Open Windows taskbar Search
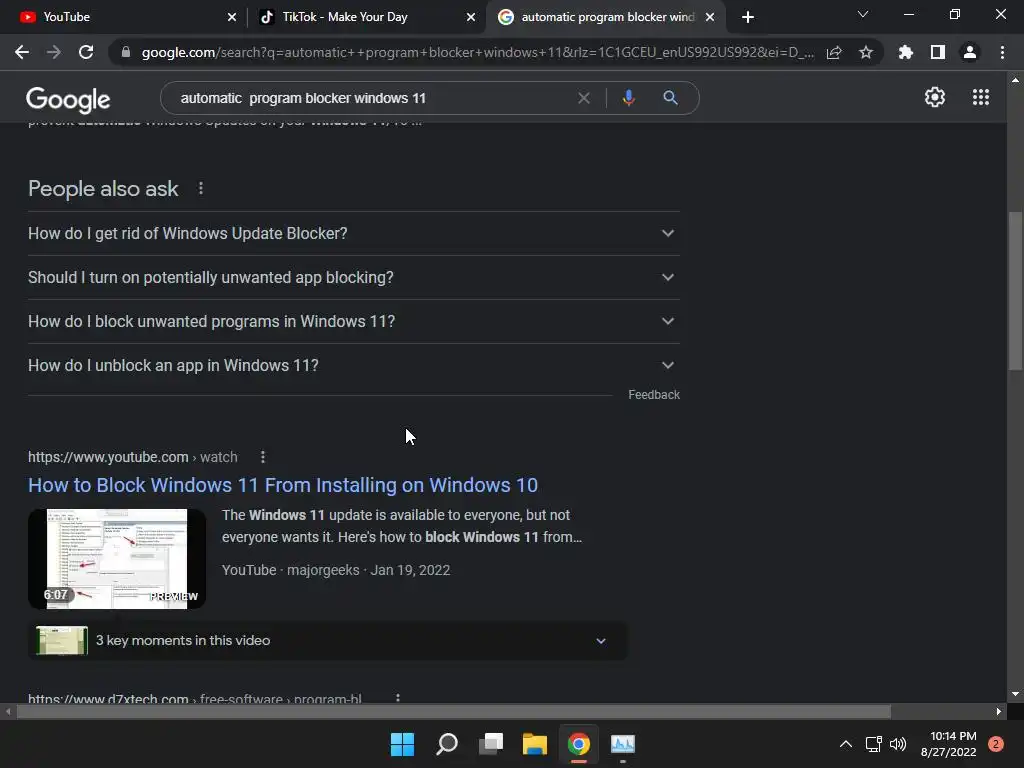 pyautogui.click(x=447, y=744)
